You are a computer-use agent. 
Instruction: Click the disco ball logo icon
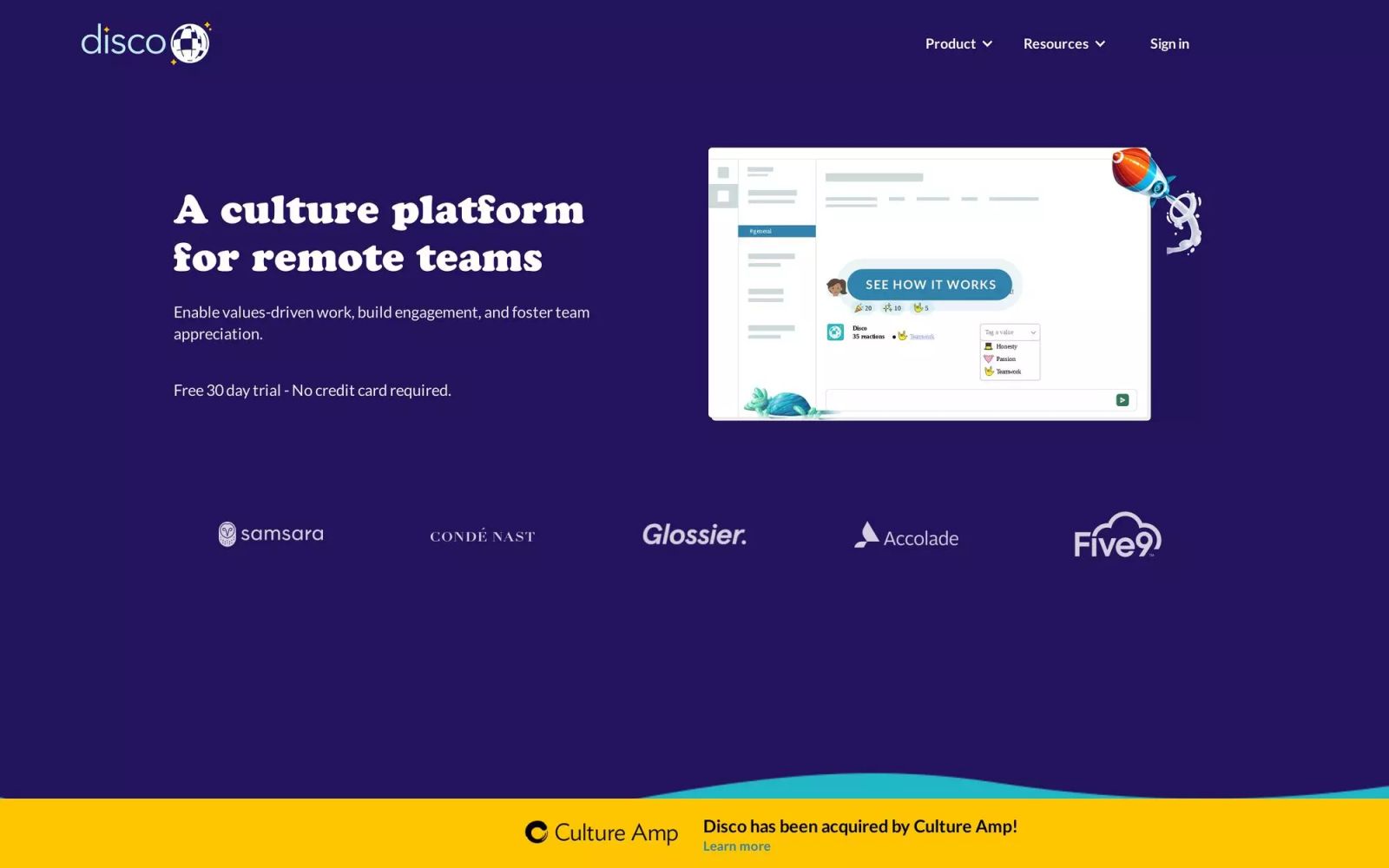(x=190, y=43)
